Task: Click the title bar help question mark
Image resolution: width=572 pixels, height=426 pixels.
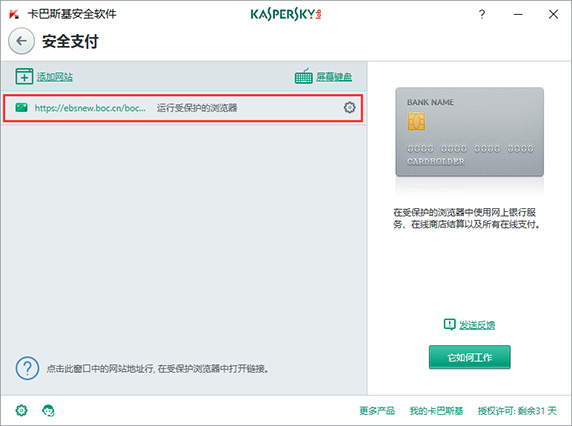Action: (482, 14)
